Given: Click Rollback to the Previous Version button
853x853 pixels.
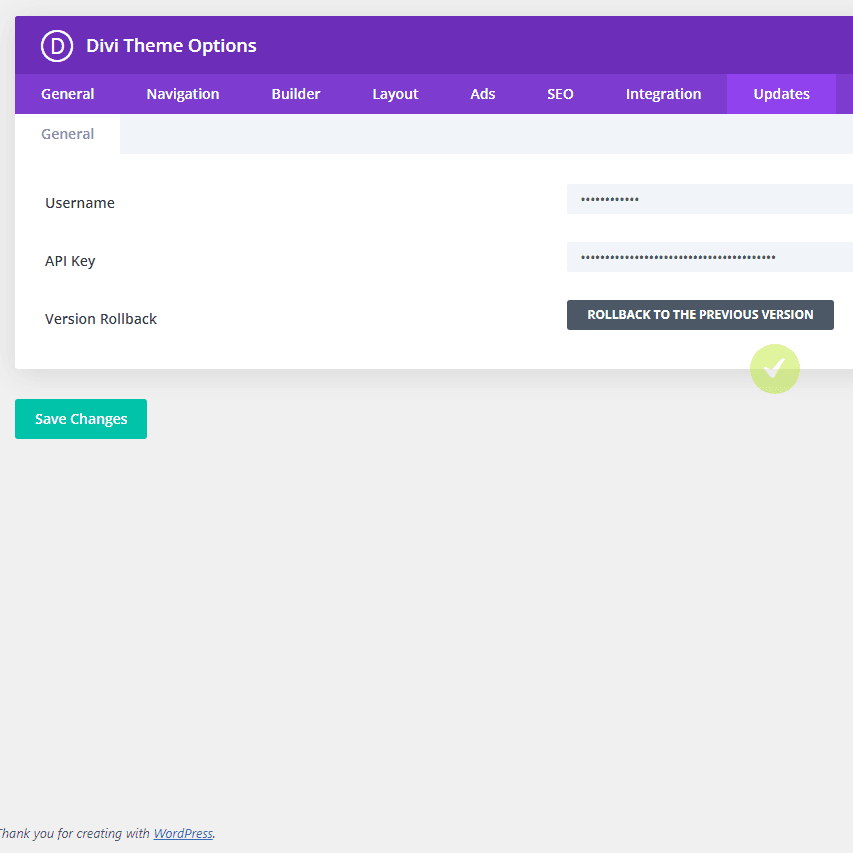Looking at the screenshot, I should tap(700, 315).
